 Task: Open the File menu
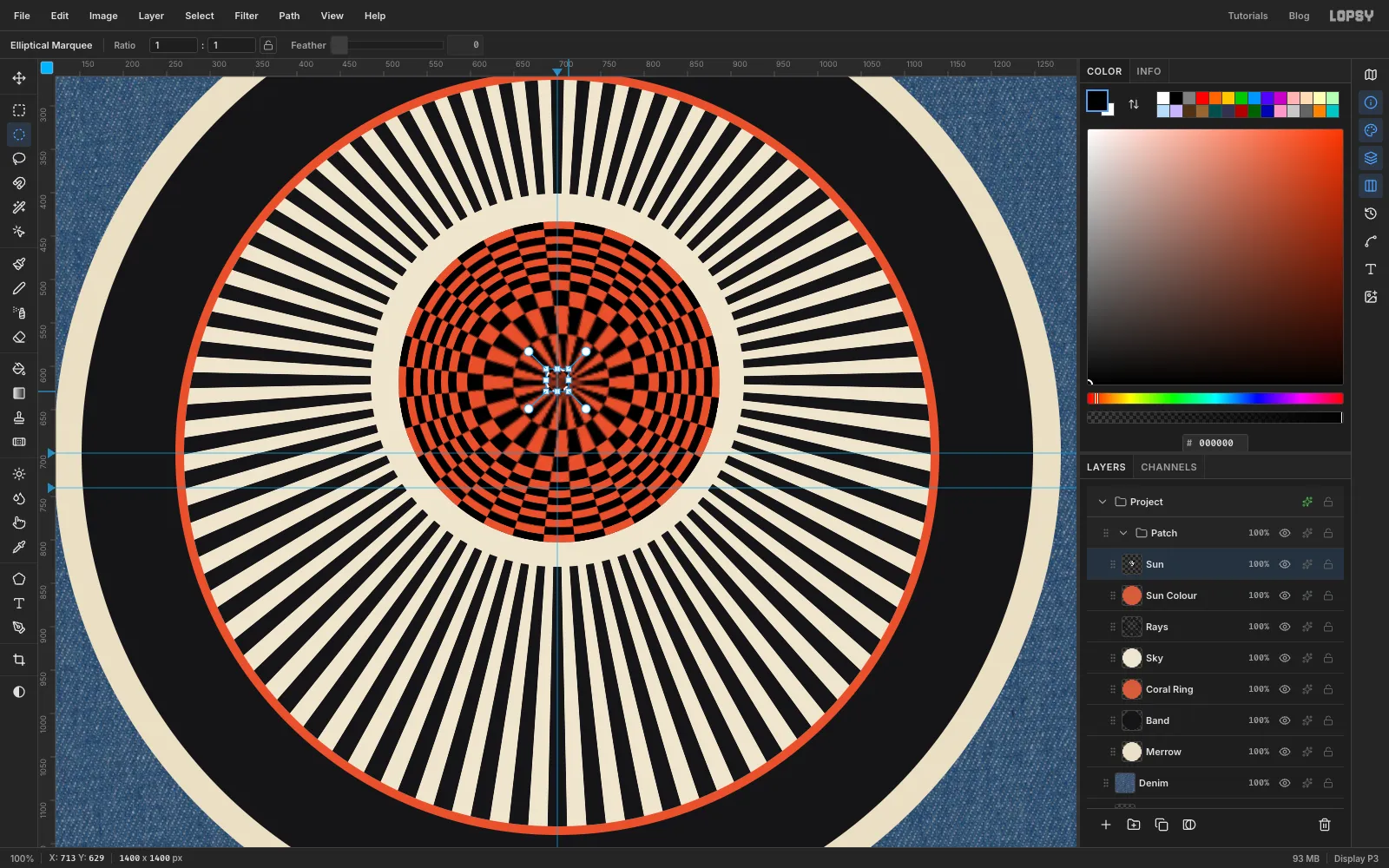22,16
